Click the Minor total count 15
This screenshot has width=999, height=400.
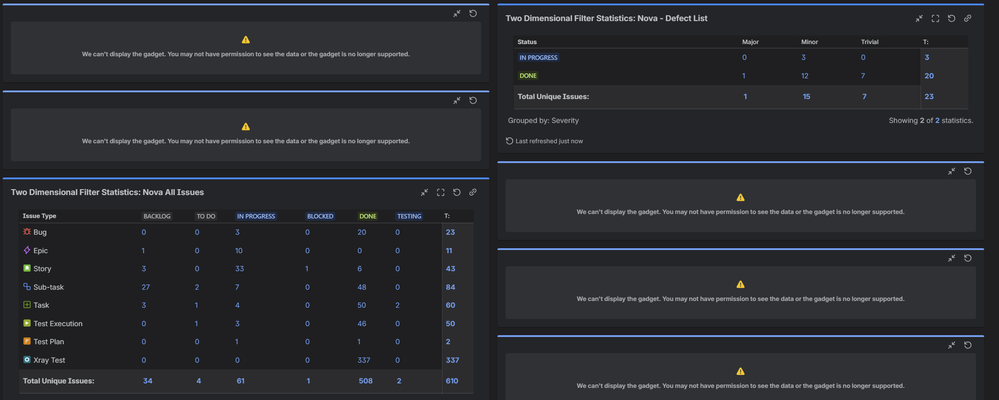pos(807,97)
